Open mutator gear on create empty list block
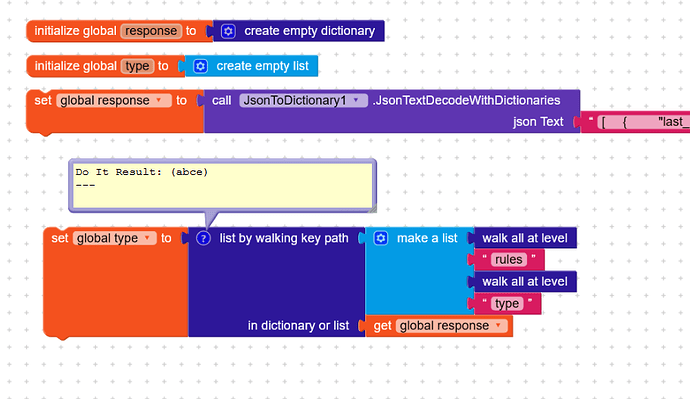 point(200,66)
